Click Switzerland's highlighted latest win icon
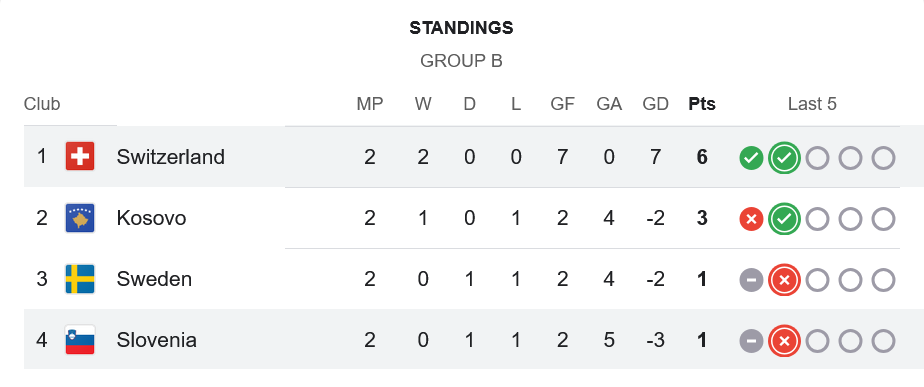The height and width of the screenshot is (387, 924). pyautogui.click(x=784, y=158)
